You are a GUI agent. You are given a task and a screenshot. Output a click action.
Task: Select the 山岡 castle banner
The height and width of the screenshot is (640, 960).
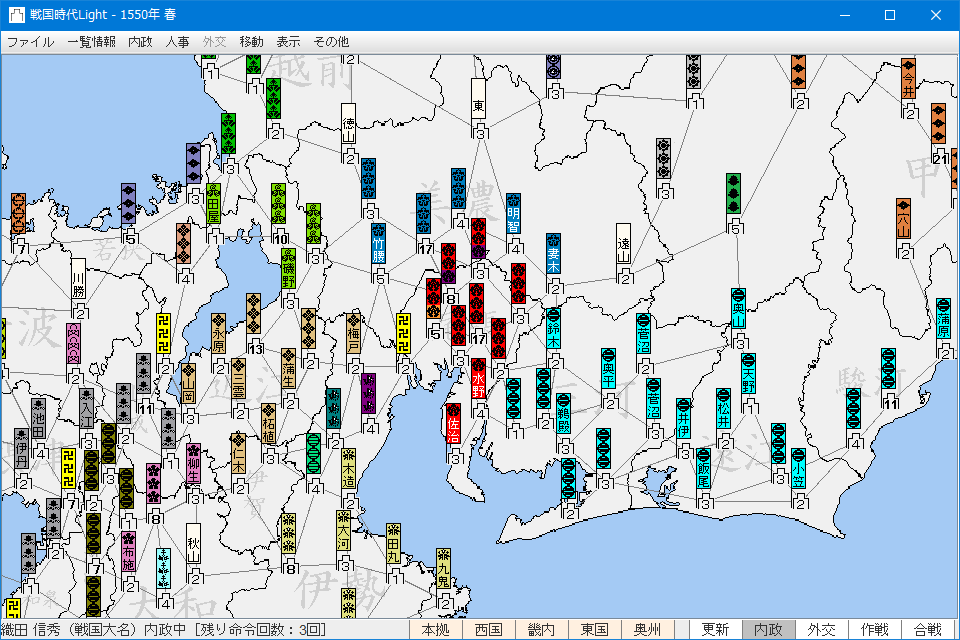point(189,383)
